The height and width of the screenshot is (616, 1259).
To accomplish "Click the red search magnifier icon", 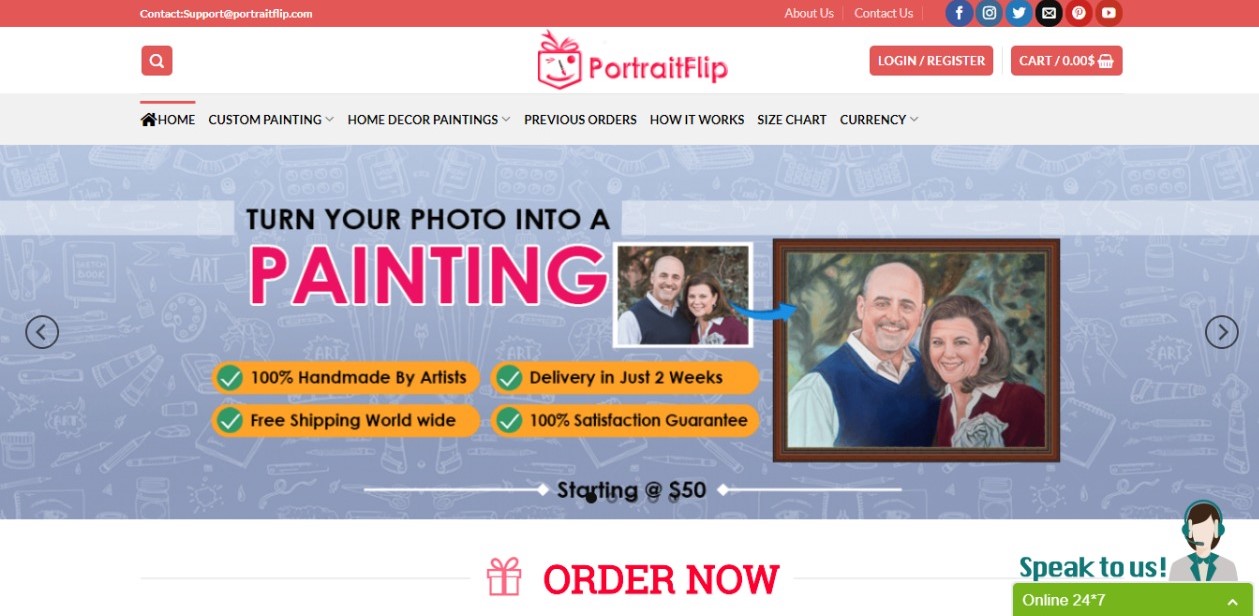I will point(157,61).
